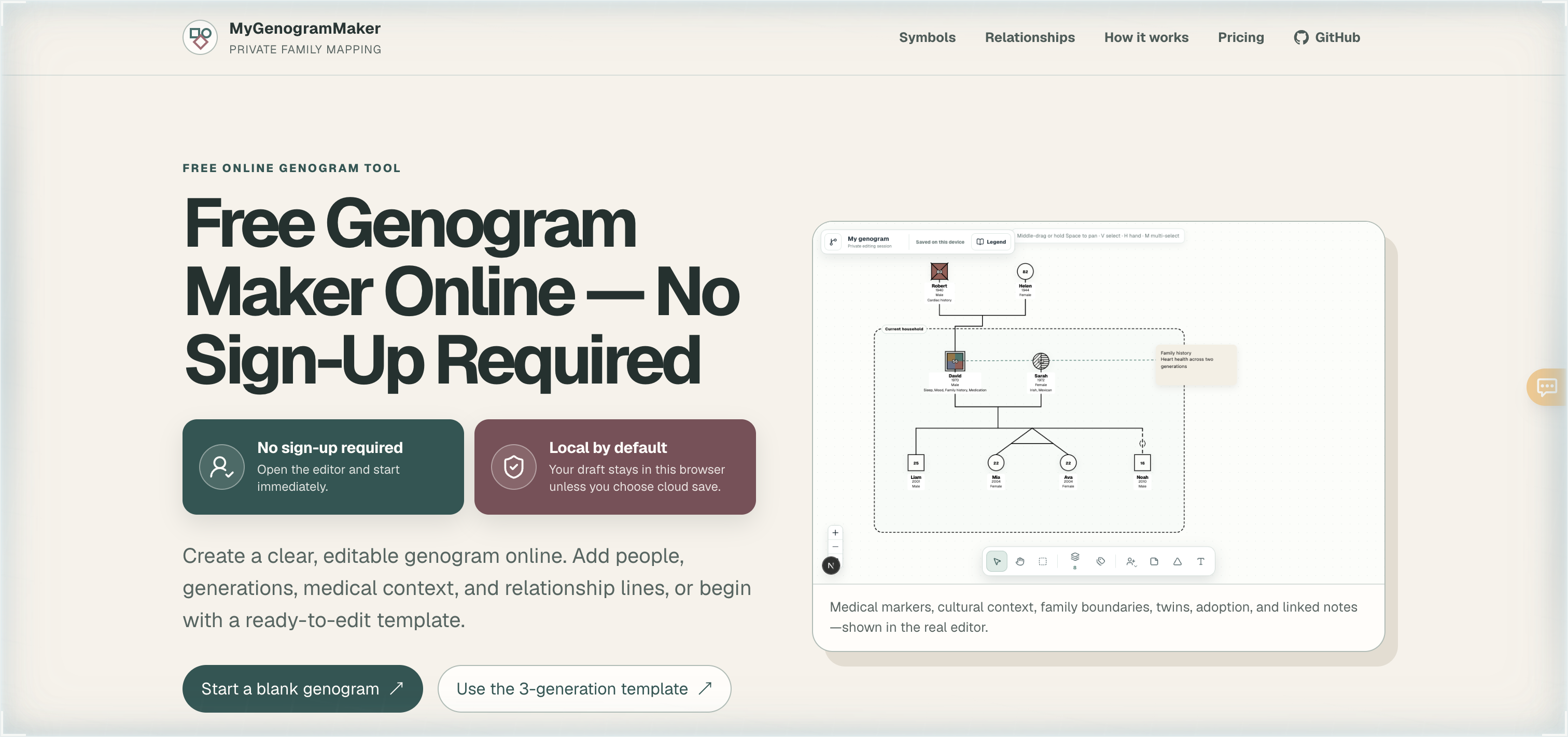Select Sarah's hatched circle node
This screenshot has width=1568, height=737.
pos(1041,361)
